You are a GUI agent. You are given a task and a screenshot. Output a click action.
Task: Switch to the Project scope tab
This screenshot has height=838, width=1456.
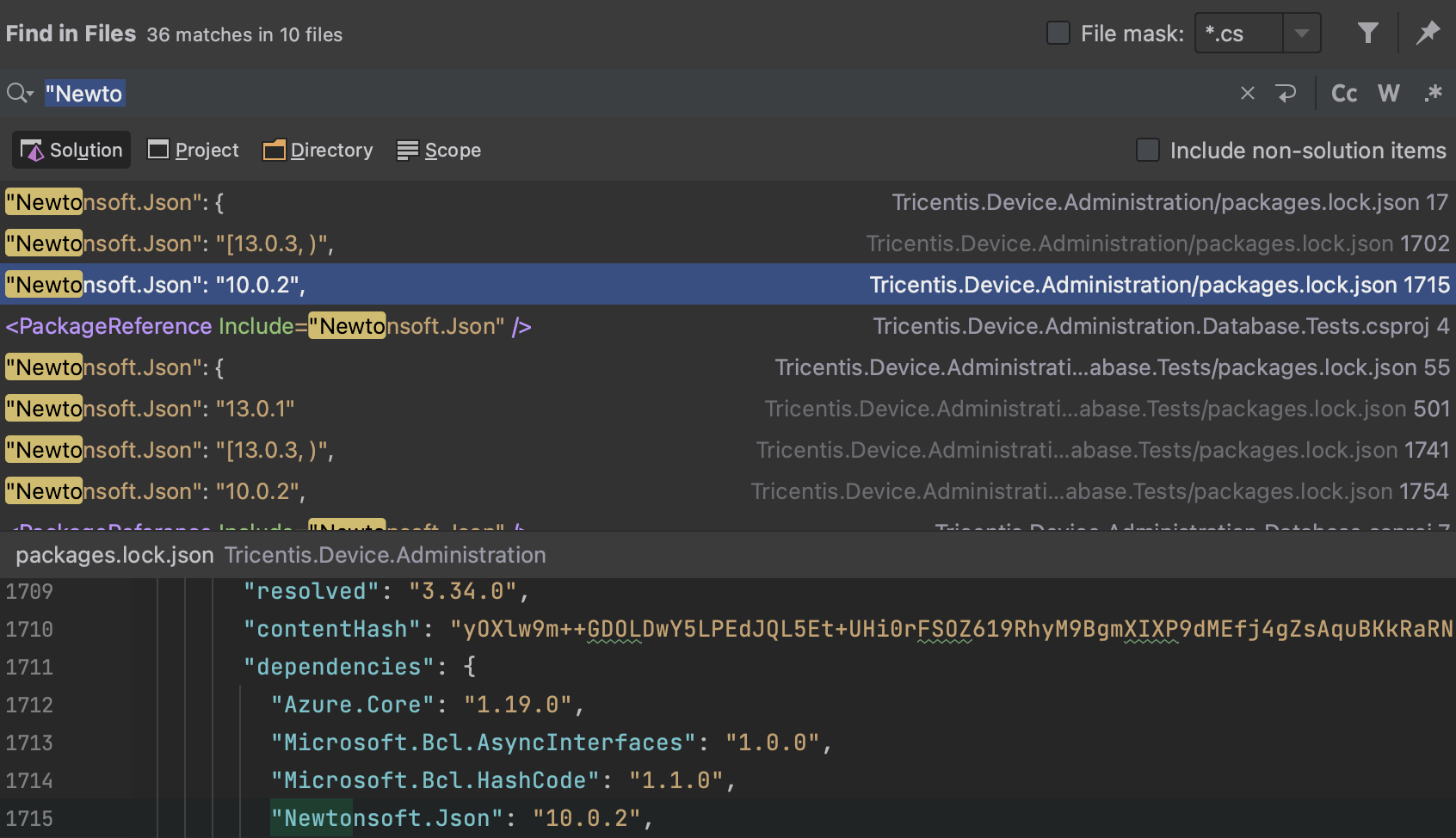tap(194, 150)
